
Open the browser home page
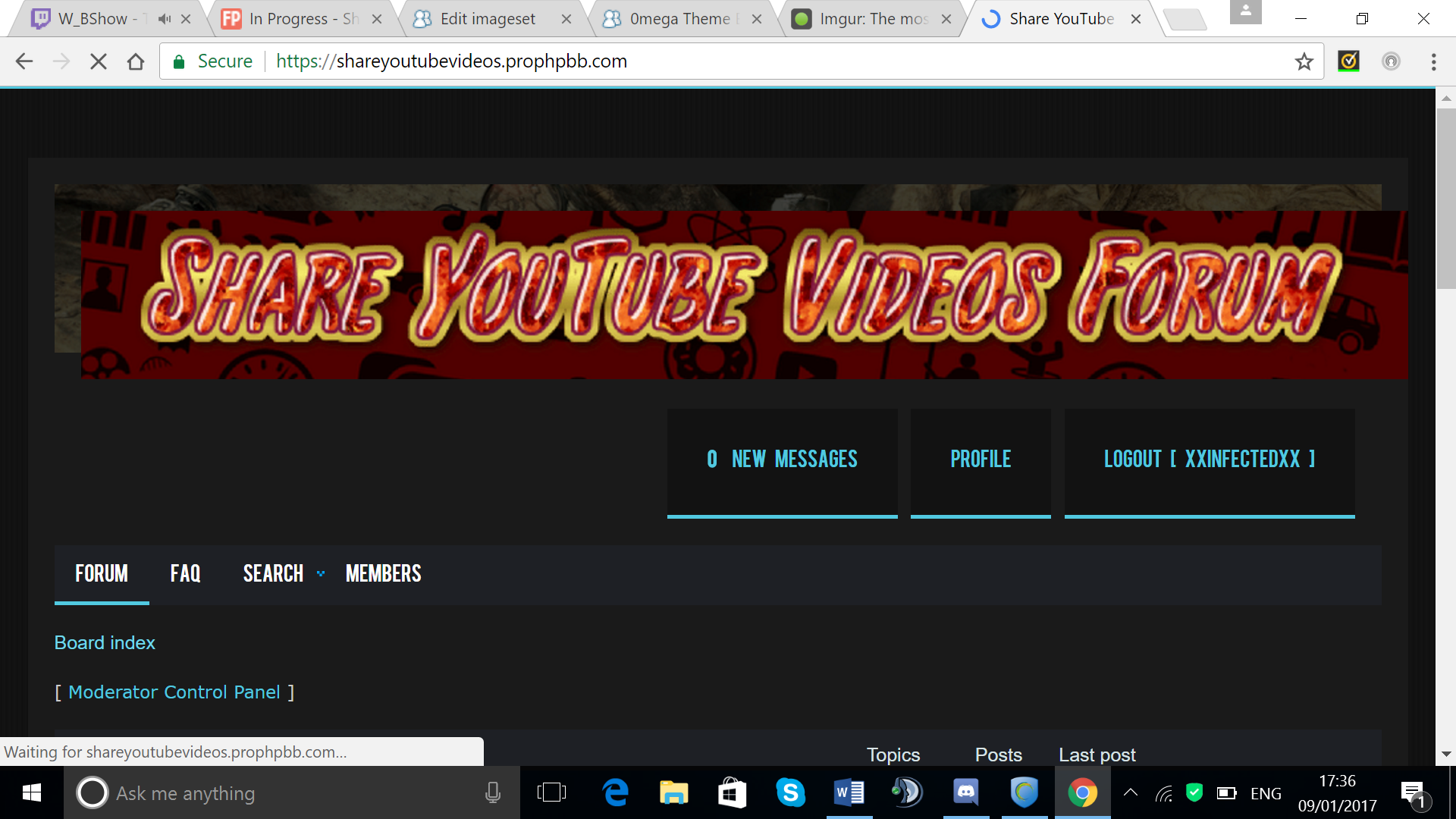pos(136,61)
